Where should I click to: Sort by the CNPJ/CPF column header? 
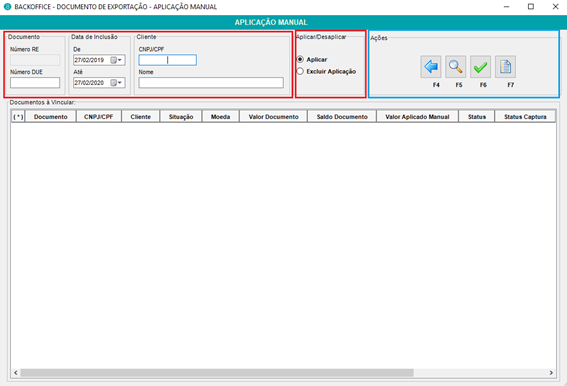99,117
